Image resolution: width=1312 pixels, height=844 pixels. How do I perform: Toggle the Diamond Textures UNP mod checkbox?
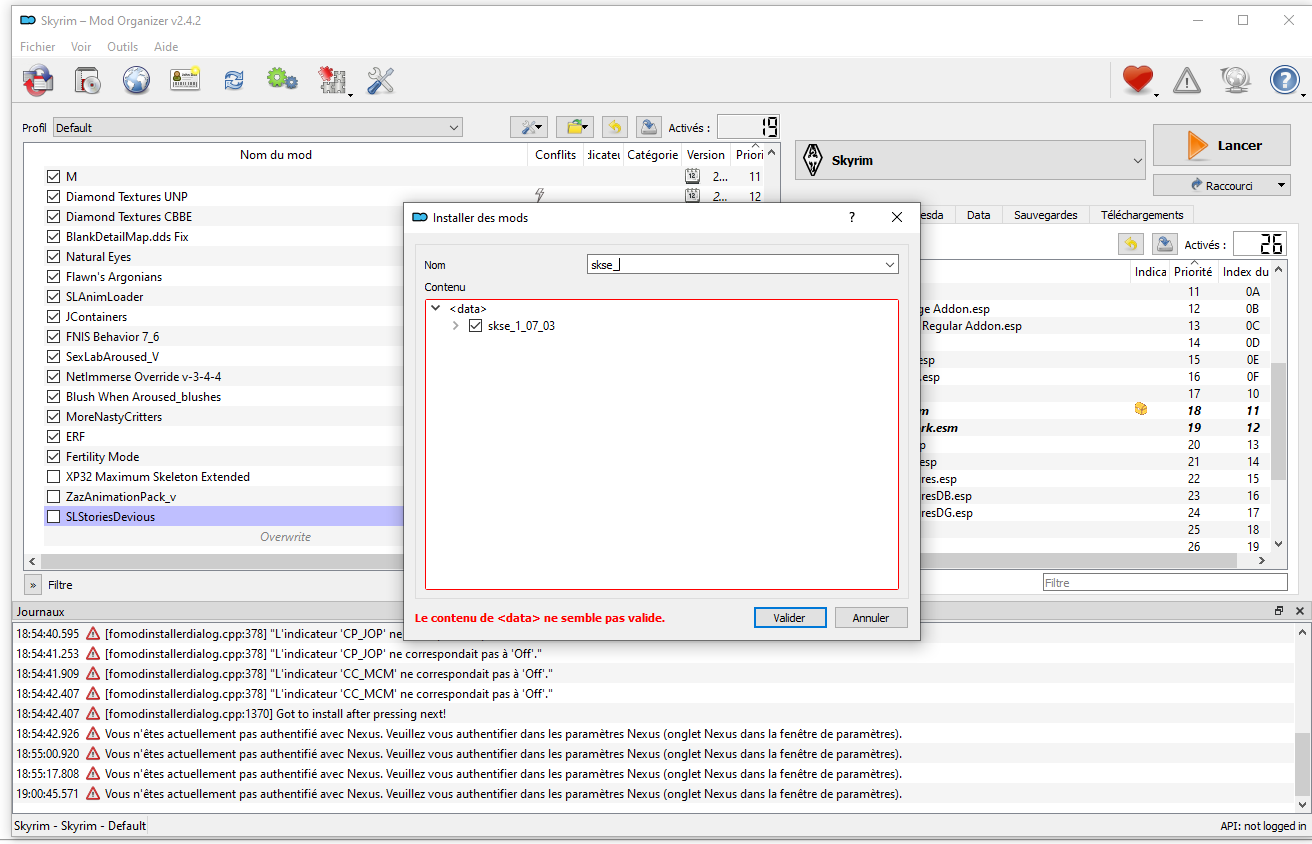pyautogui.click(x=54, y=197)
